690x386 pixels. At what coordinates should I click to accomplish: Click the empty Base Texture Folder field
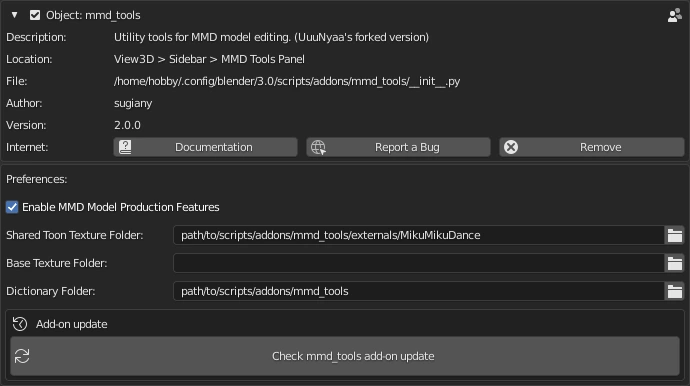(418, 263)
